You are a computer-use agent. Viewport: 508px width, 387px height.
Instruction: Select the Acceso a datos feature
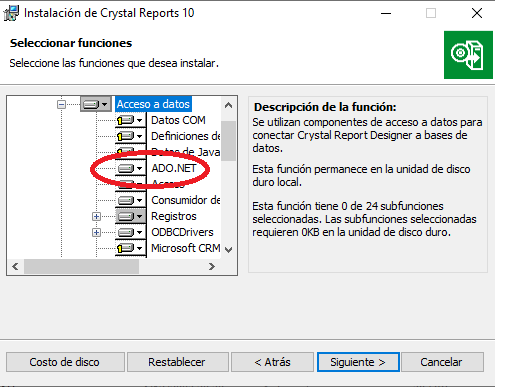[x=153, y=104]
